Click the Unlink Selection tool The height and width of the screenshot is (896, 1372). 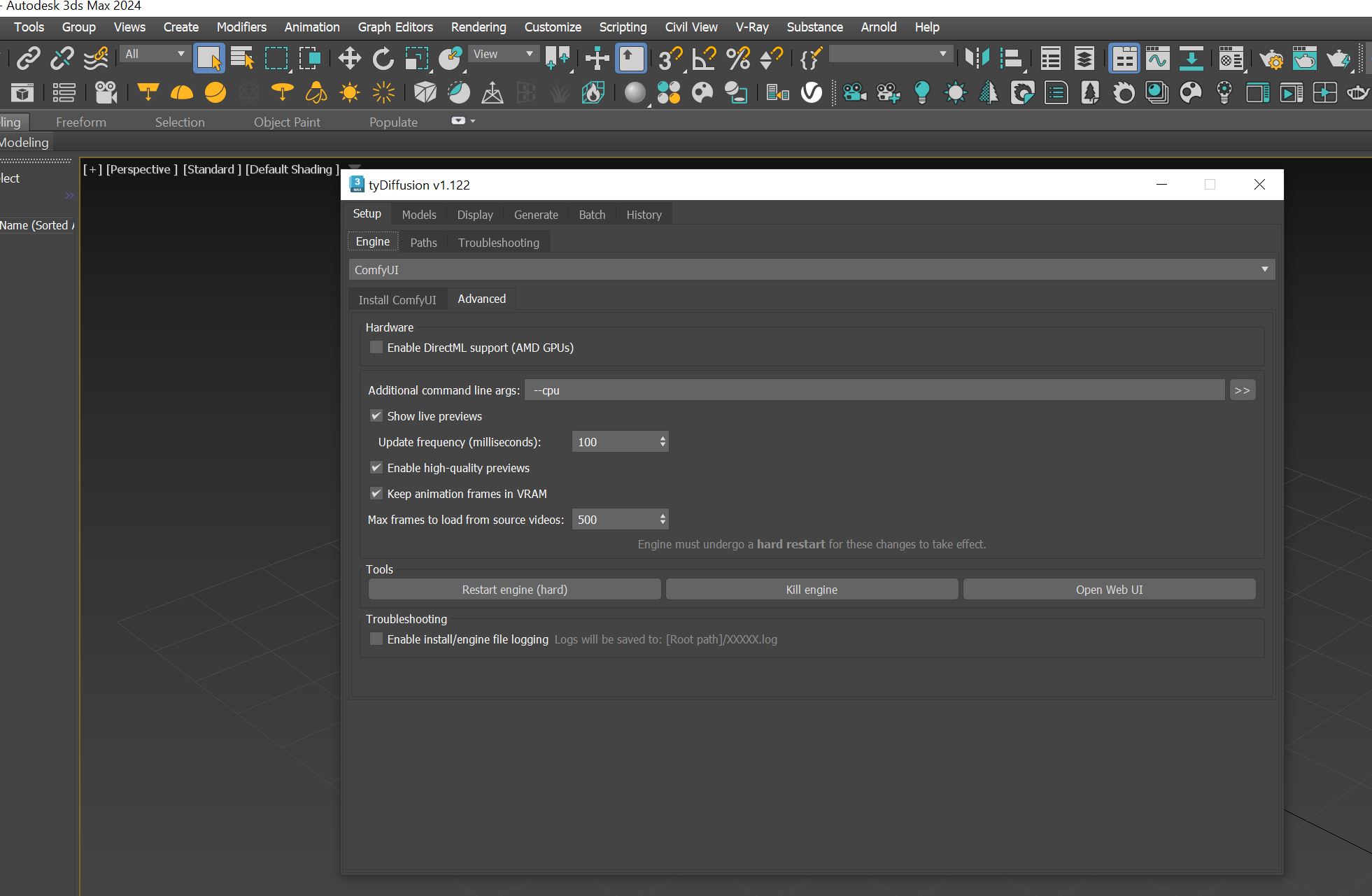pyautogui.click(x=62, y=58)
